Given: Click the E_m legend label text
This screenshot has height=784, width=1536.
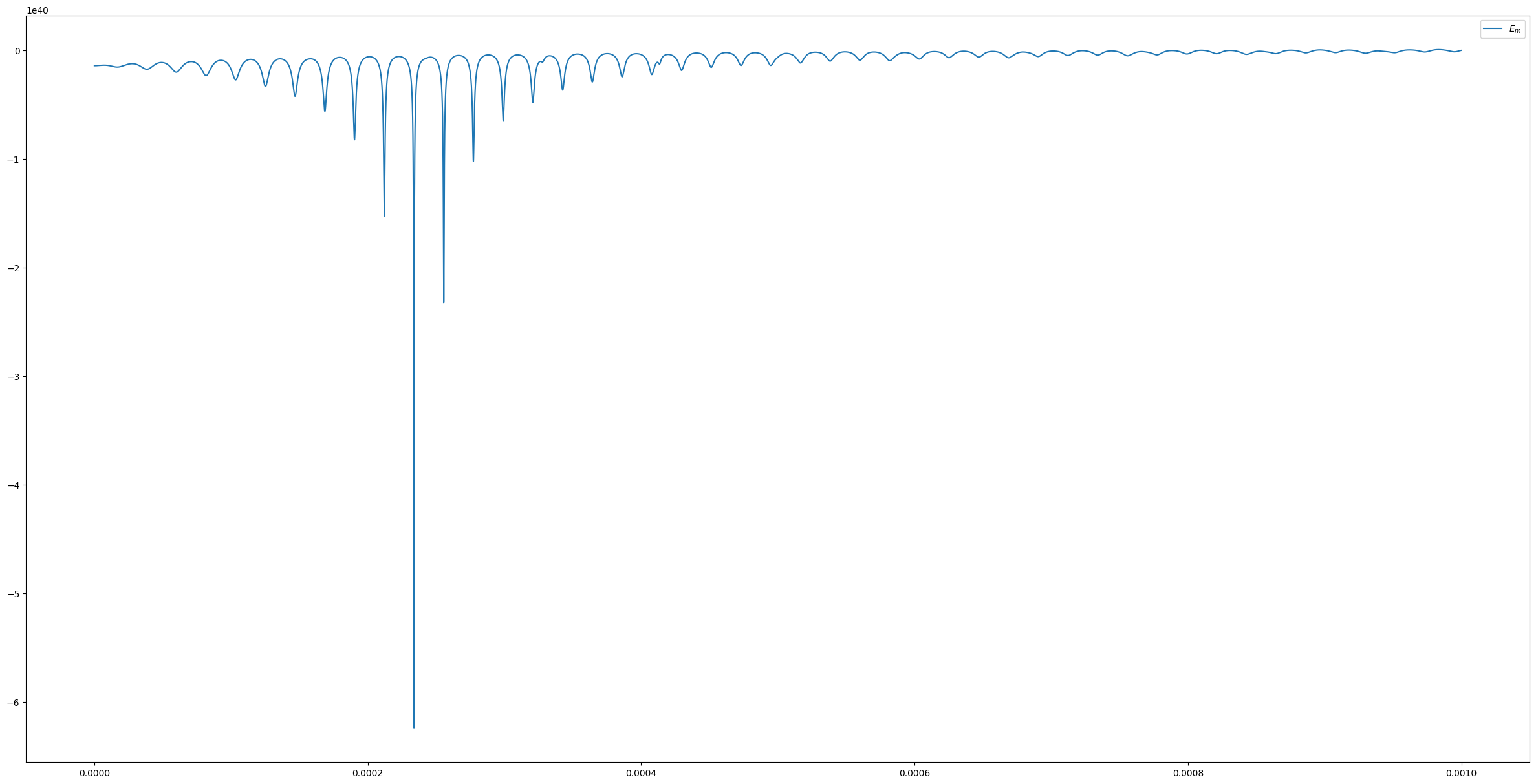Looking at the screenshot, I should pyautogui.click(x=1515, y=29).
